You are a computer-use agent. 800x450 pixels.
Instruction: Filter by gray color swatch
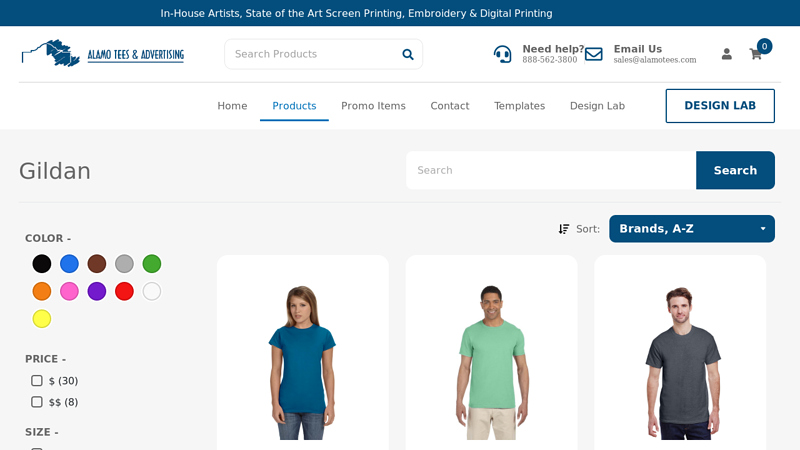pos(124,264)
